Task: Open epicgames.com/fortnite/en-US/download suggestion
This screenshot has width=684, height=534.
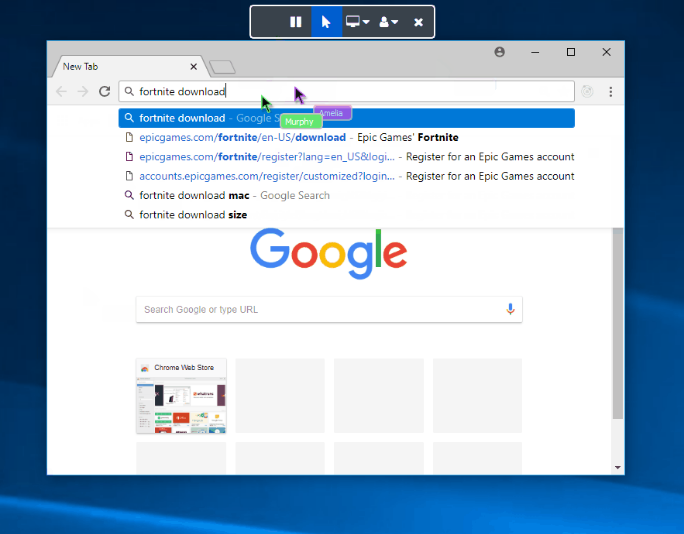Action: [x=242, y=137]
